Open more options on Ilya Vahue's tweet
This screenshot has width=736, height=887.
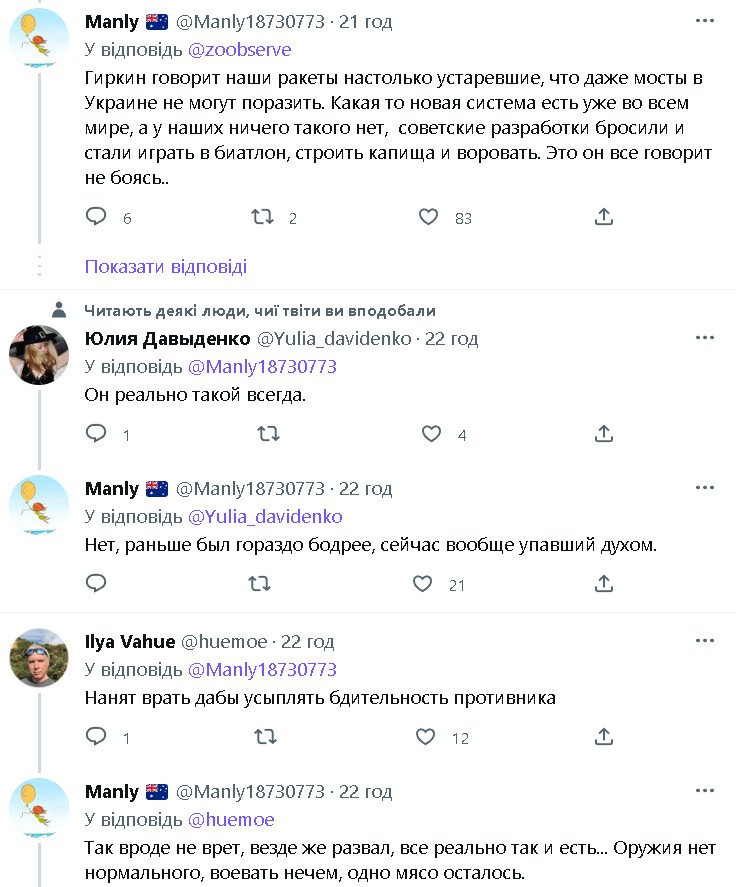705,641
